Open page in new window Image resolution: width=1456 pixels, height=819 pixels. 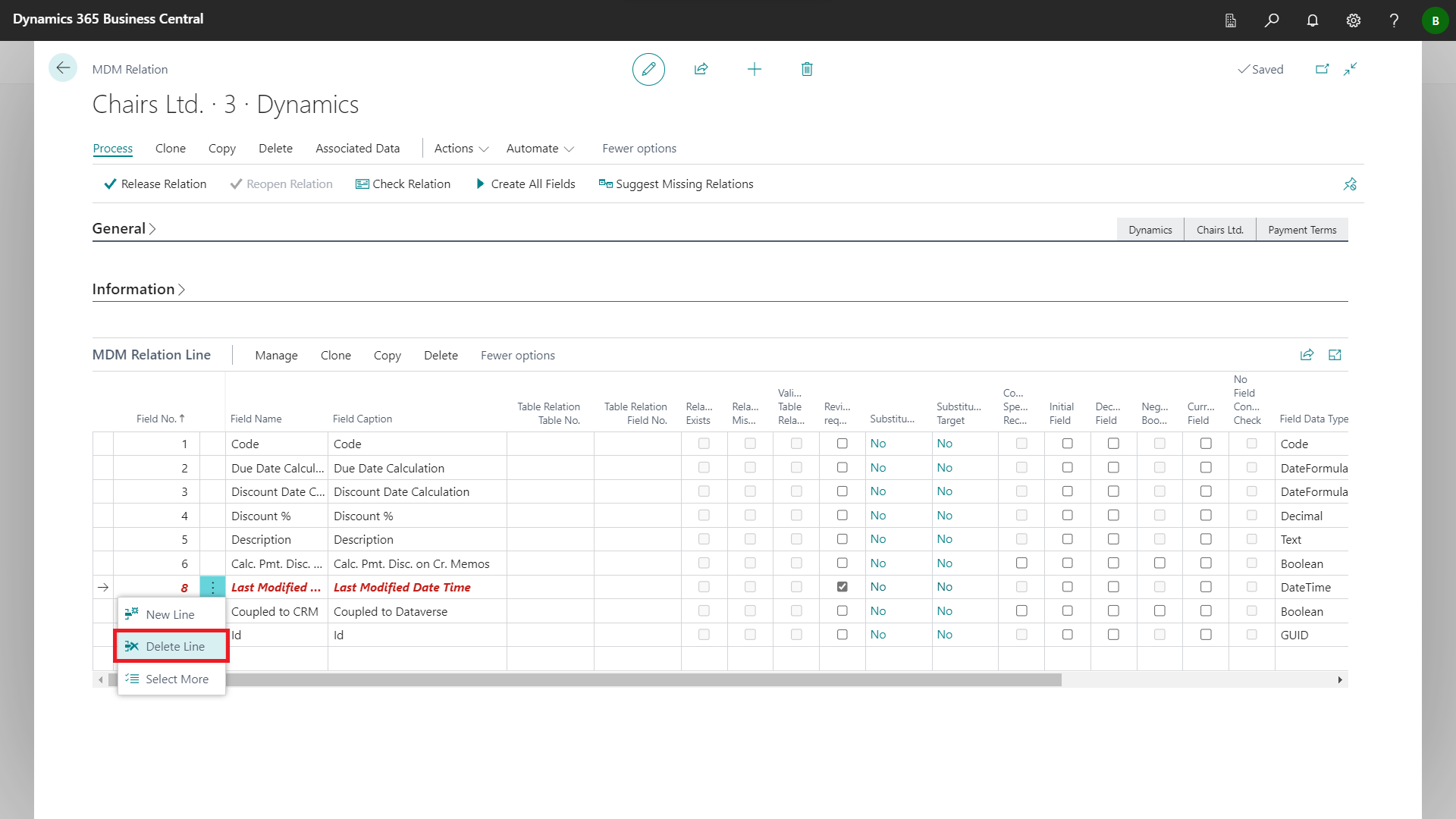click(x=1322, y=69)
